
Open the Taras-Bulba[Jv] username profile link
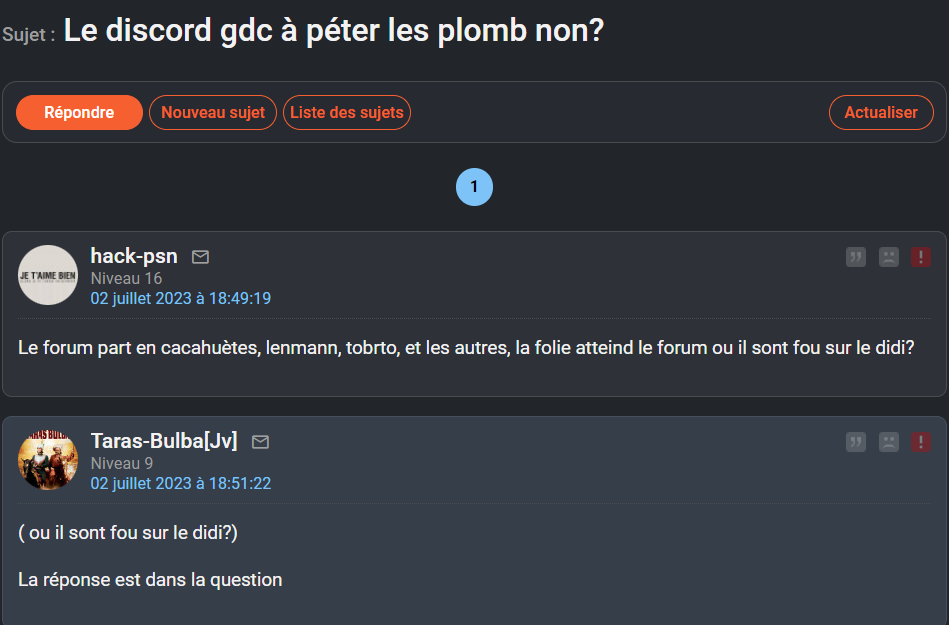(164, 441)
